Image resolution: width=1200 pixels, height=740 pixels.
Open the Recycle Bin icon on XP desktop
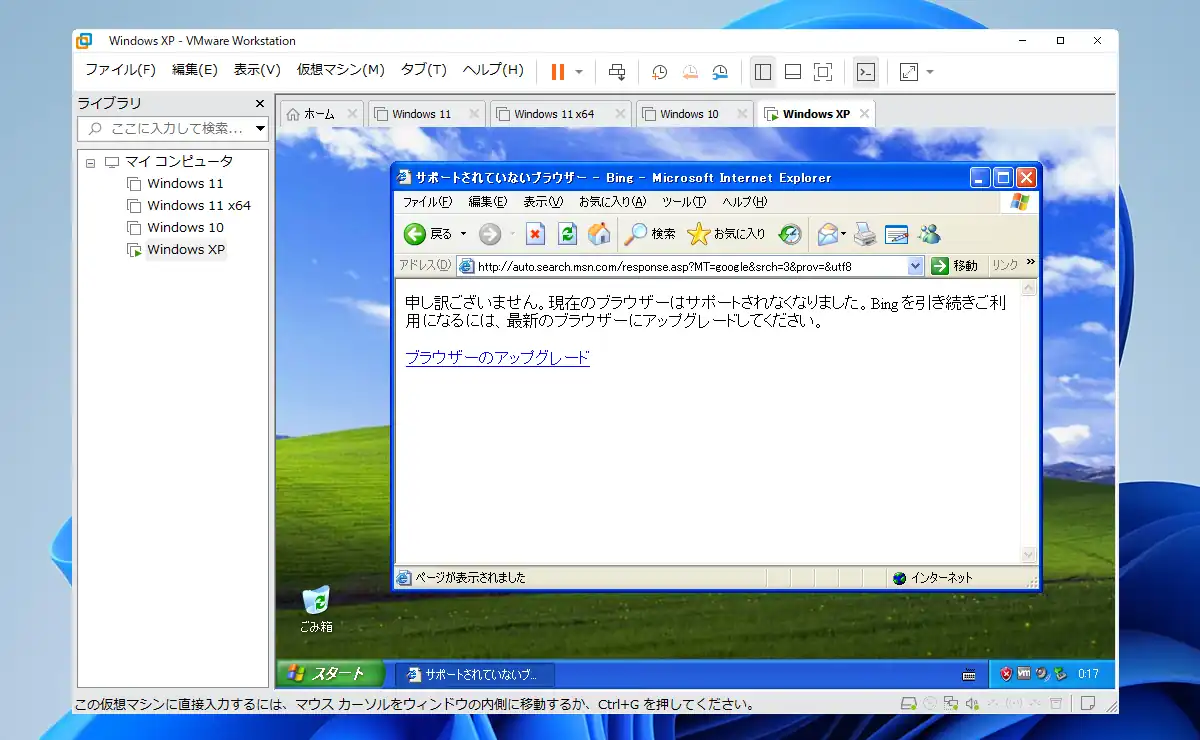point(316,601)
